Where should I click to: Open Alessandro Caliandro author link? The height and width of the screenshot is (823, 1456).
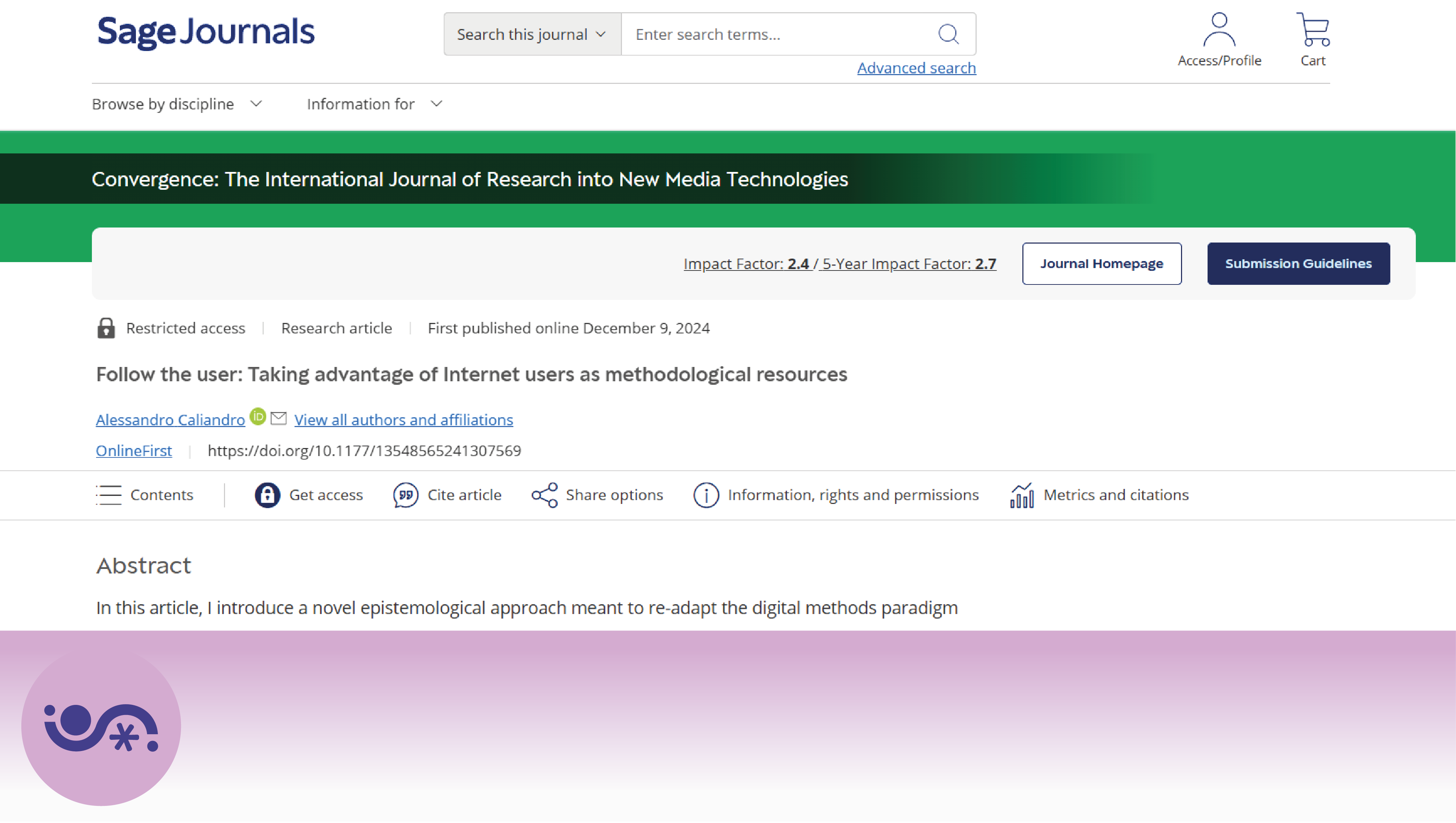tap(170, 419)
